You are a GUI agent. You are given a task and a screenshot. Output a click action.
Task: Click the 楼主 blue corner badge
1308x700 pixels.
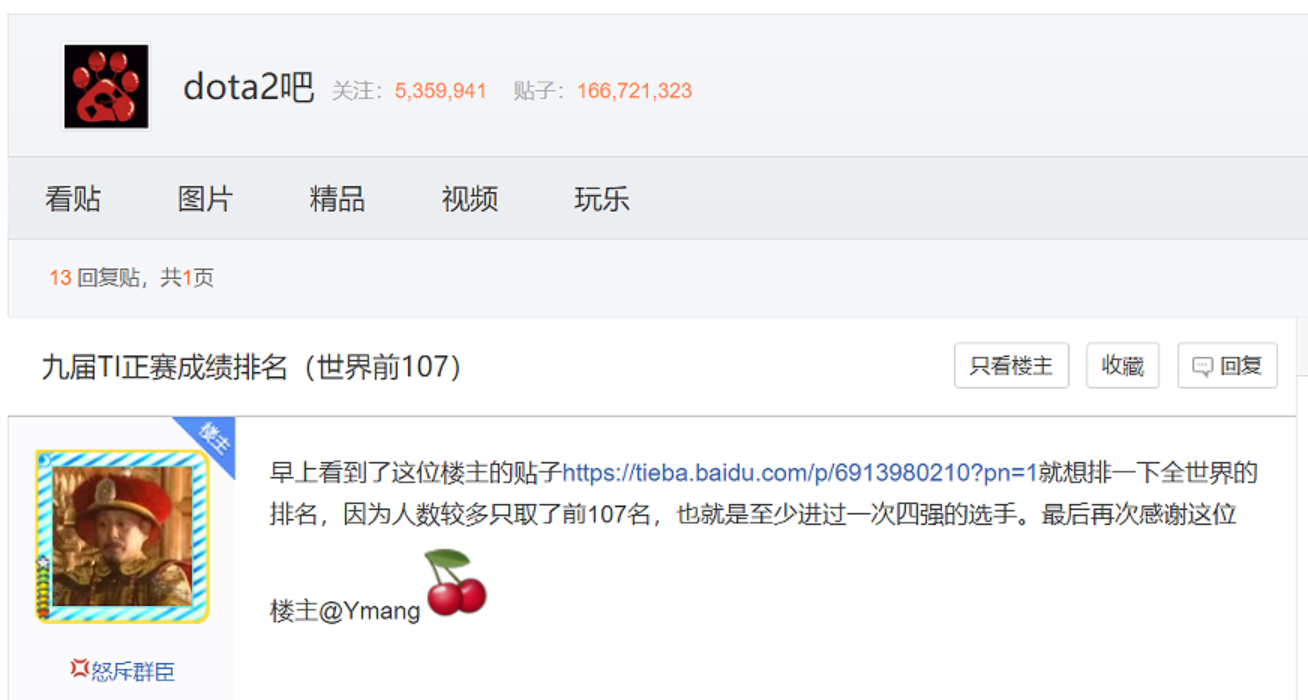207,443
